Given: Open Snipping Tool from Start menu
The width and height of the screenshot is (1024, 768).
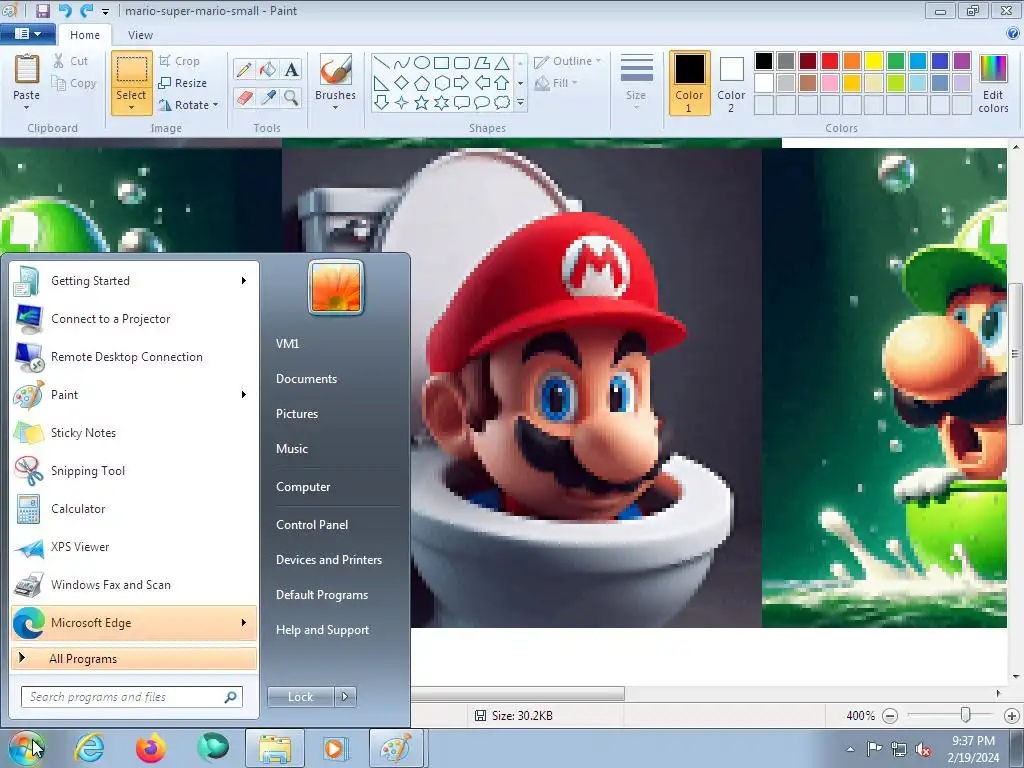Looking at the screenshot, I should click(134, 471).
